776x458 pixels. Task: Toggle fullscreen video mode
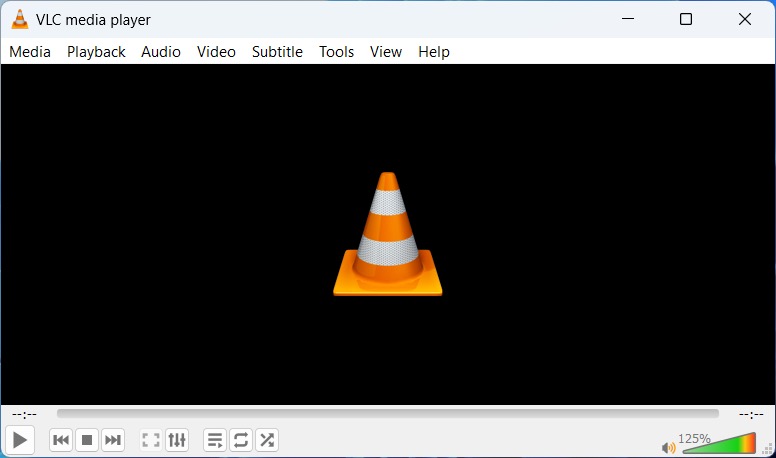[x=150, y=440]
